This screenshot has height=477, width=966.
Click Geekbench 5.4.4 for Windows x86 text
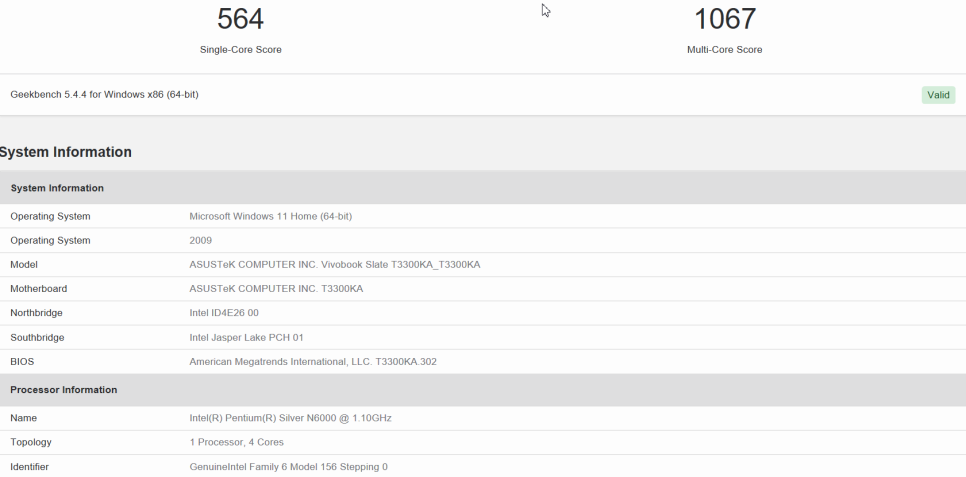[104, 94]
